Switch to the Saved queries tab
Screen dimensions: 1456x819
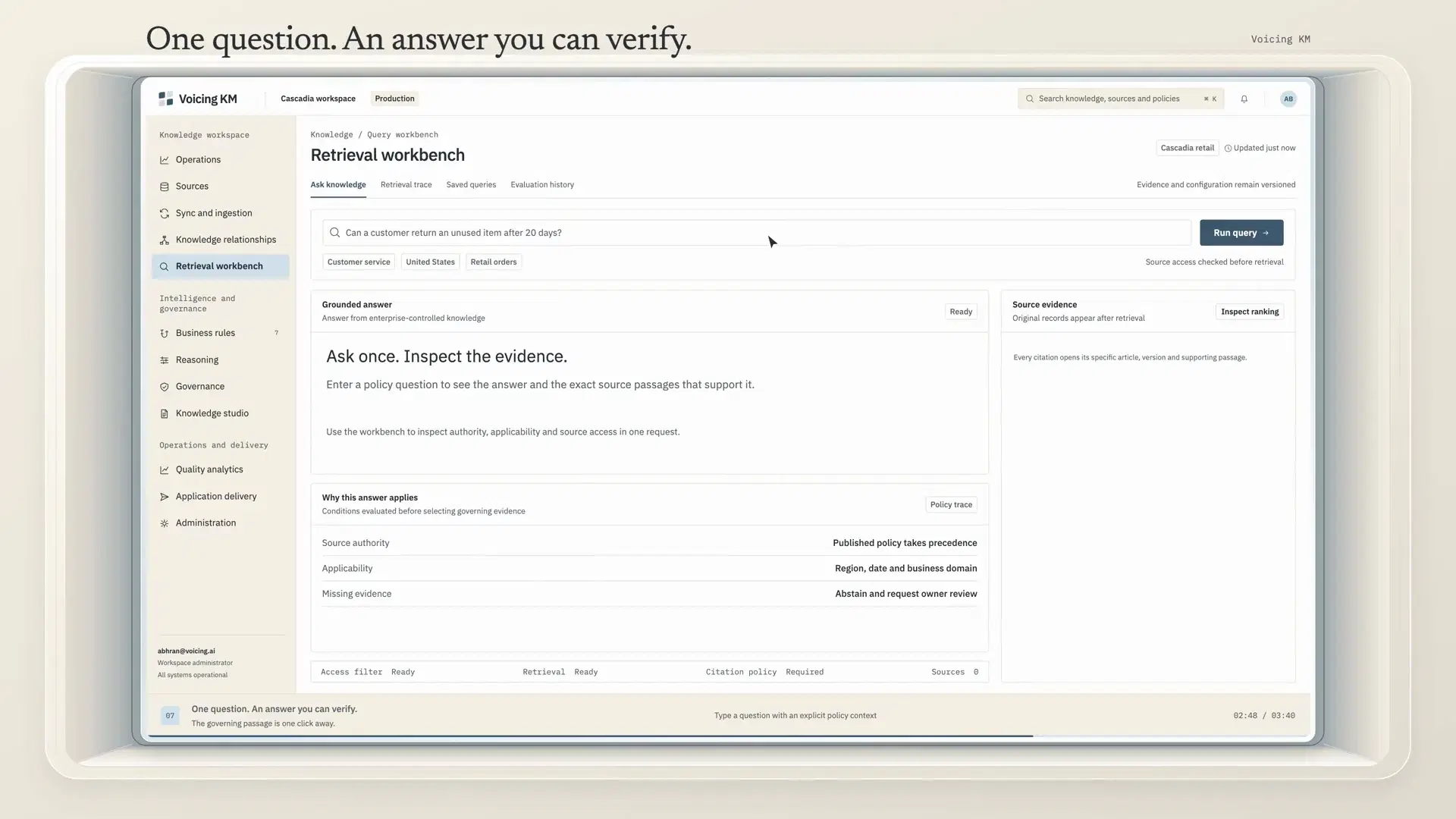coord(471,185)
